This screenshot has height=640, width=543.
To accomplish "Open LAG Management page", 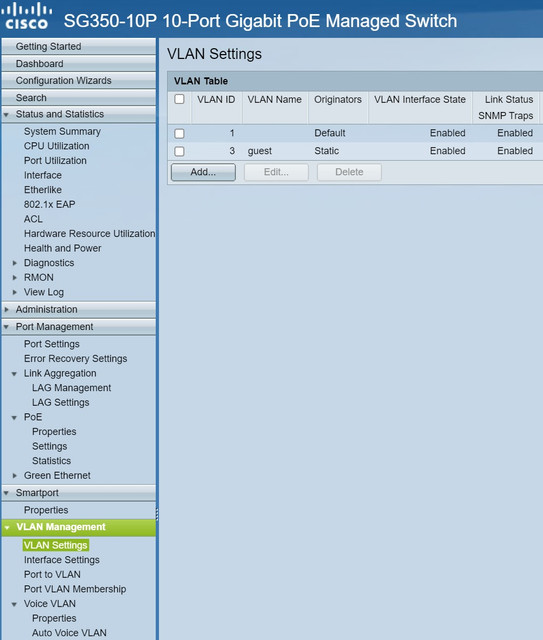I will click(71, 388).
